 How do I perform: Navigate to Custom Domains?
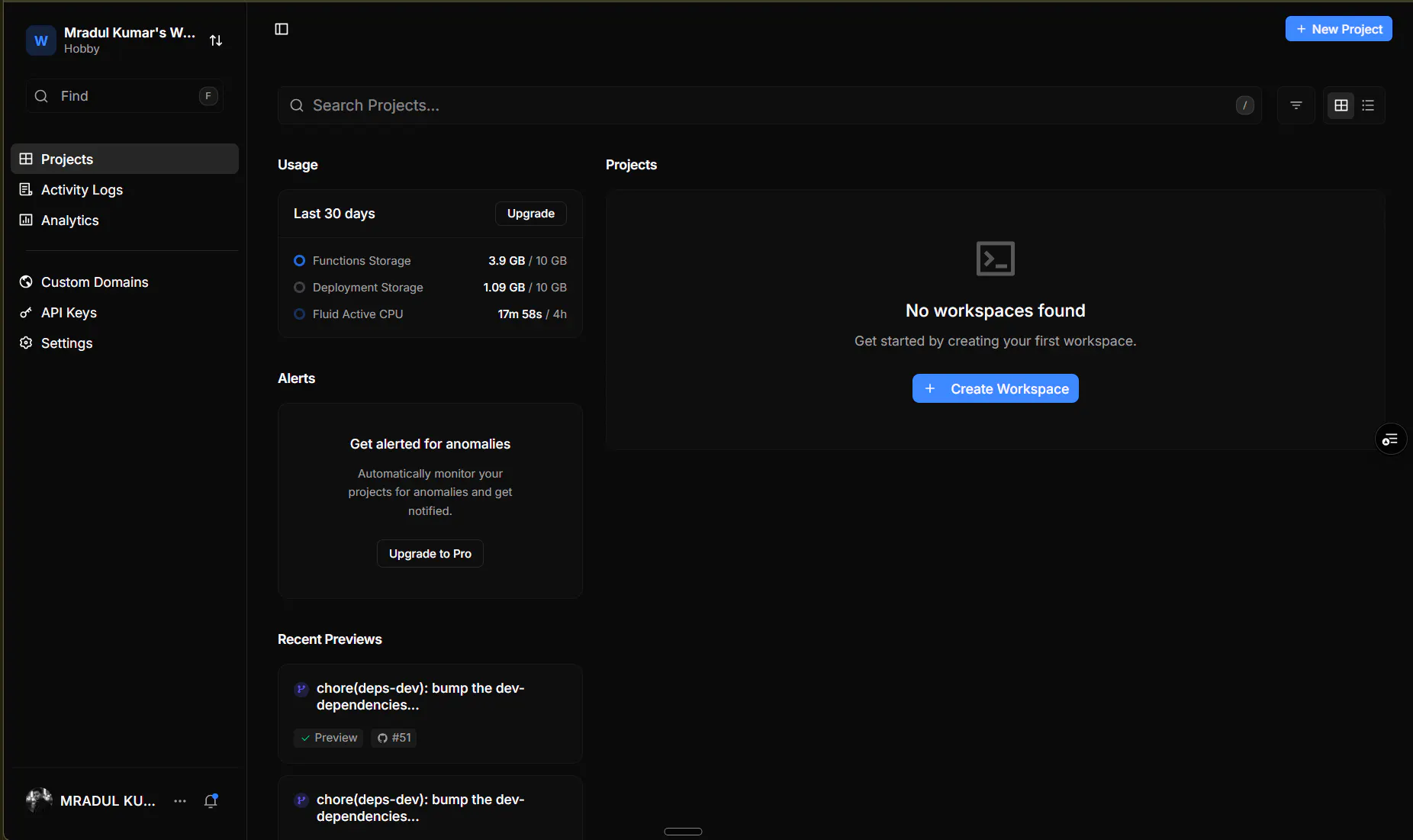(124, 282)
